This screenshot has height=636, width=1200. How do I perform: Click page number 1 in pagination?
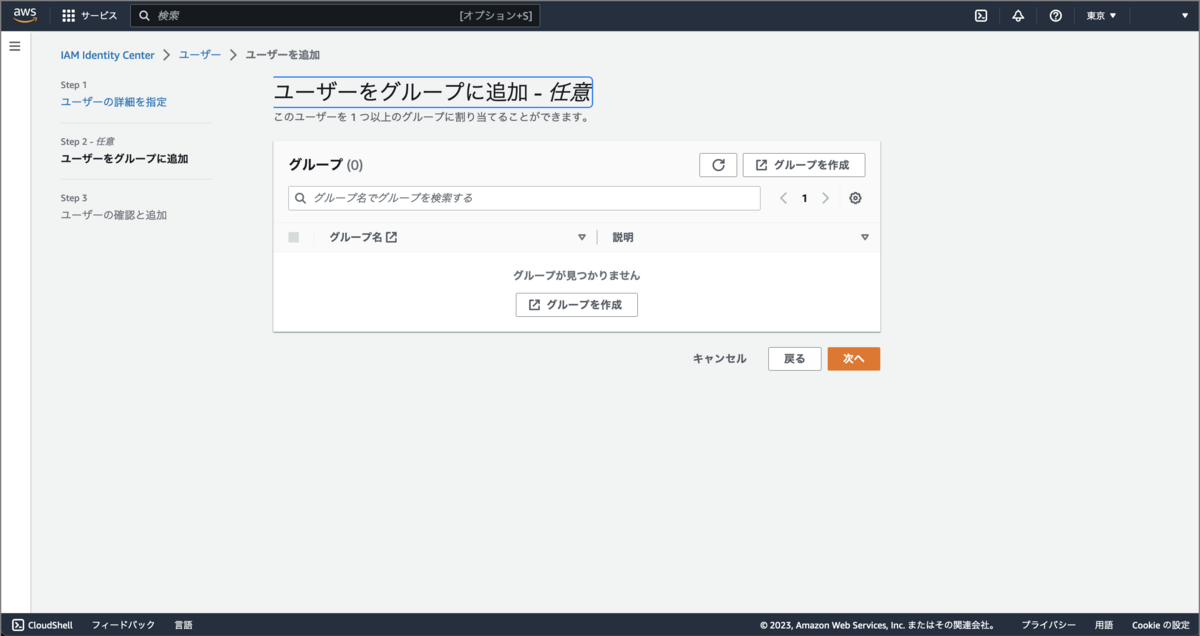(804, 198)
